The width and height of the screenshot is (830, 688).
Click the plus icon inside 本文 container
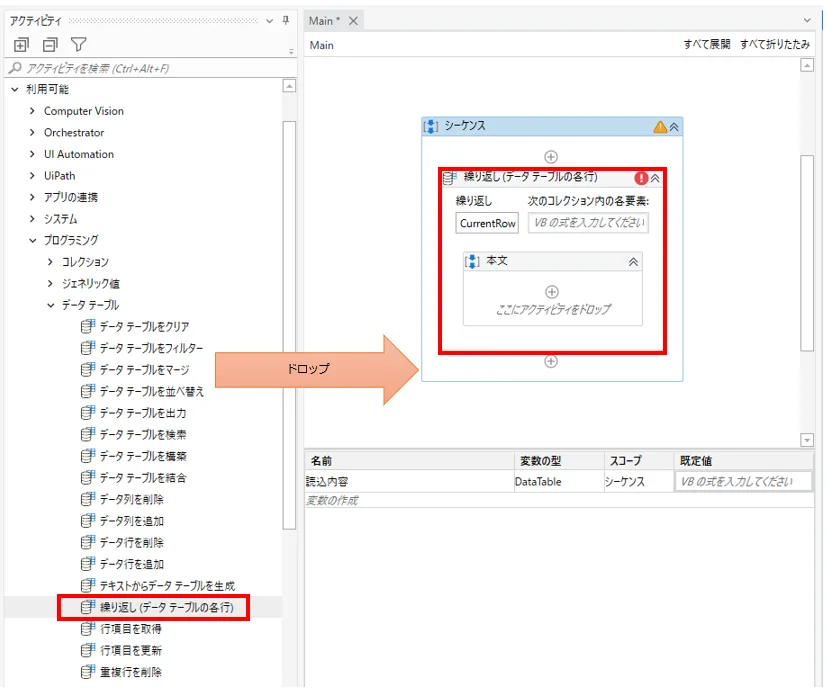pyautogui.click(x=551, y=292)
